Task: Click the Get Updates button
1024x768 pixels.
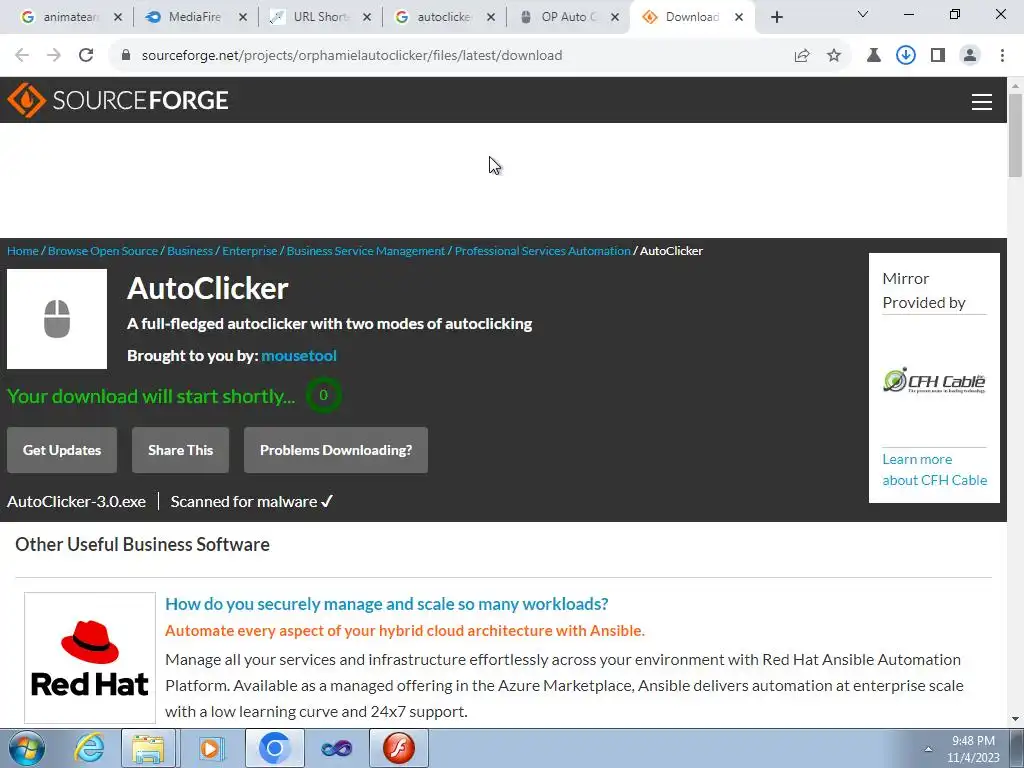Action: click(62, 450)
